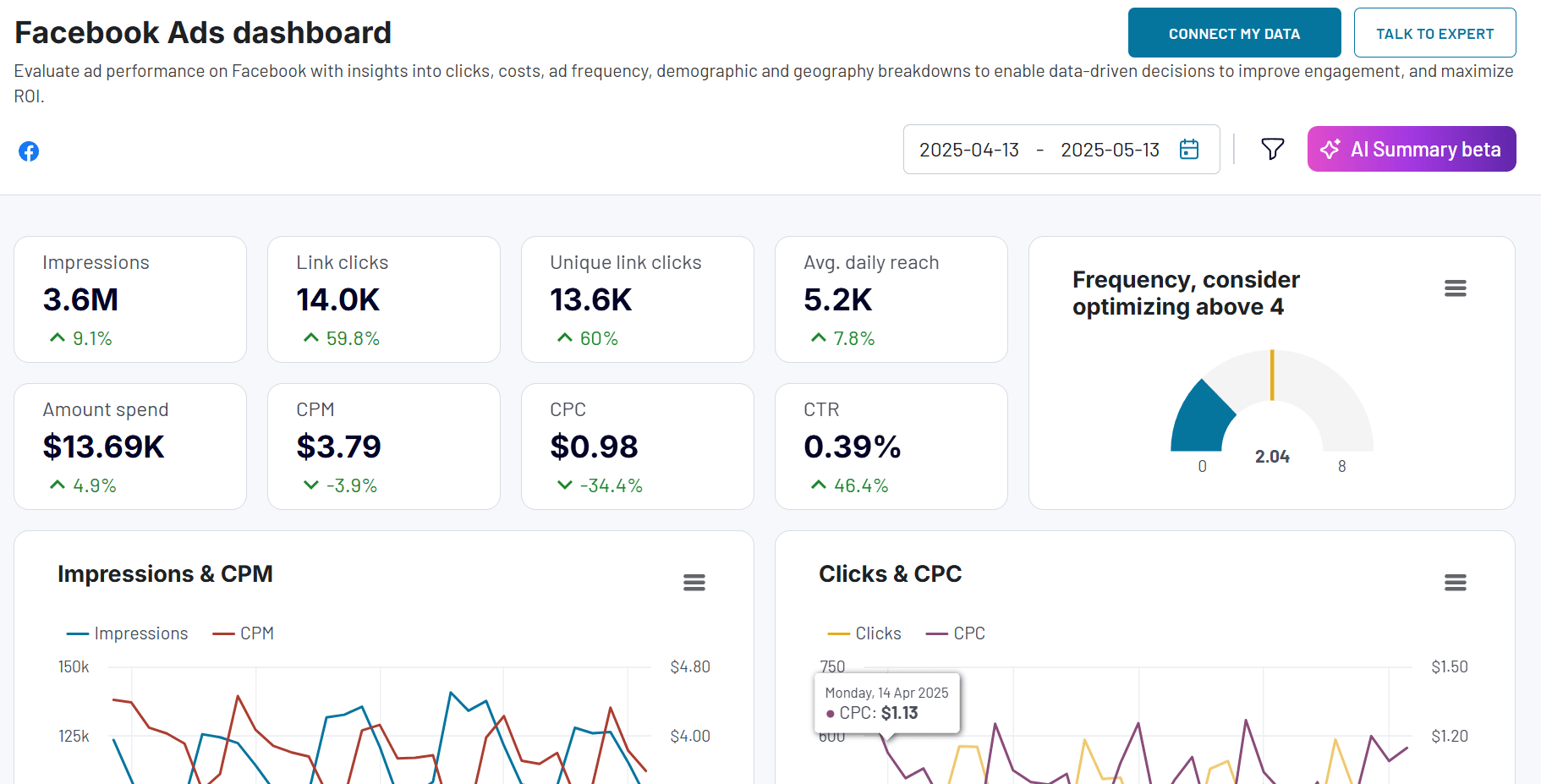
Task: Click the 9.1% impressions change indicator
Action: (81, 338)
